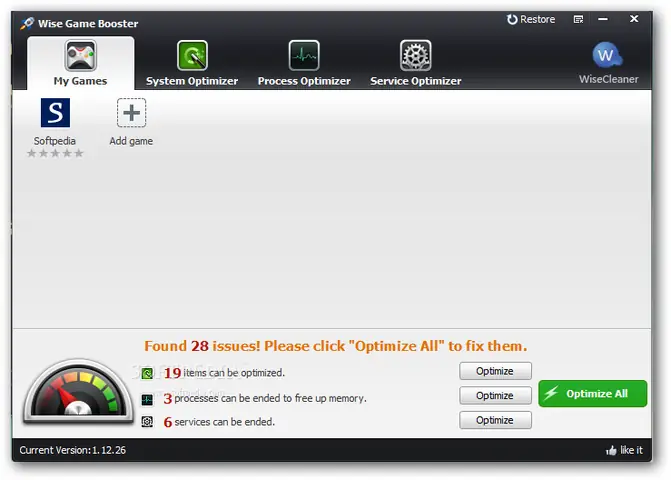The image size is (671, 480).
Task: Click the services gear icon beside 6
Action: [147, 422]
